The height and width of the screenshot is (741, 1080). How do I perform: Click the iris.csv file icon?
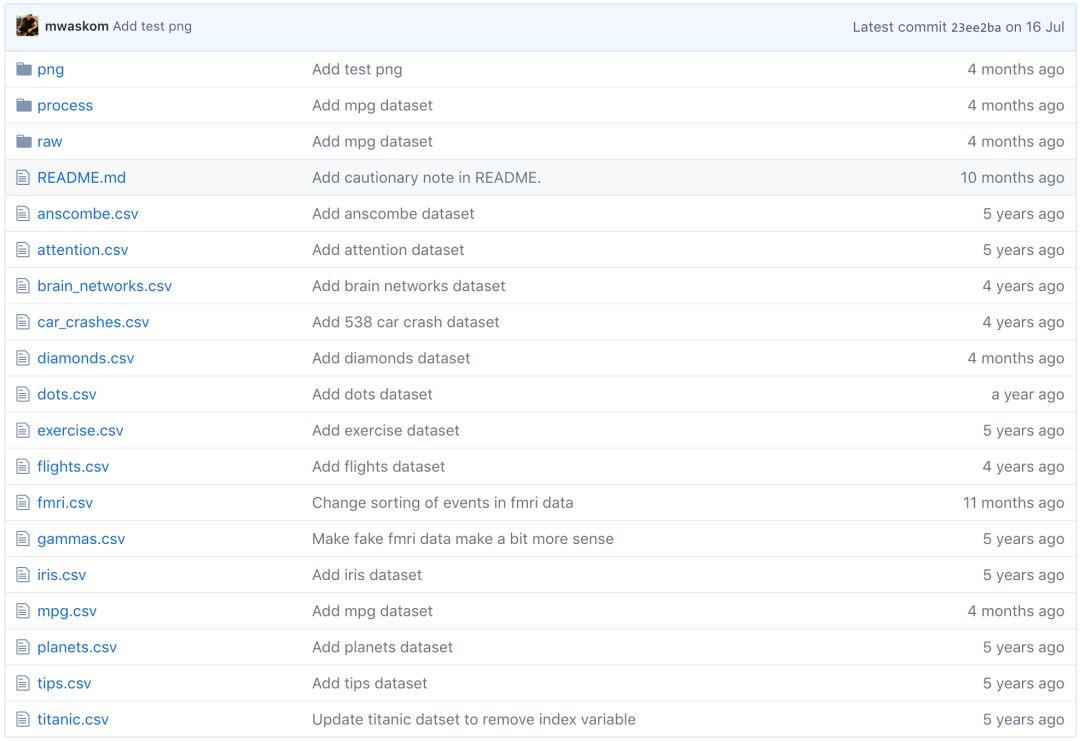pos(24,575)
